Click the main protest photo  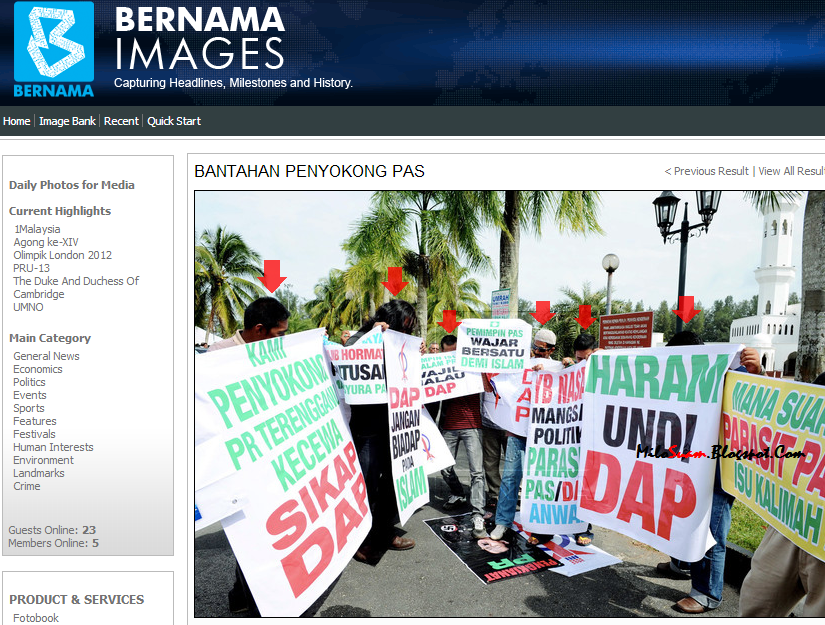click(509, 404)
